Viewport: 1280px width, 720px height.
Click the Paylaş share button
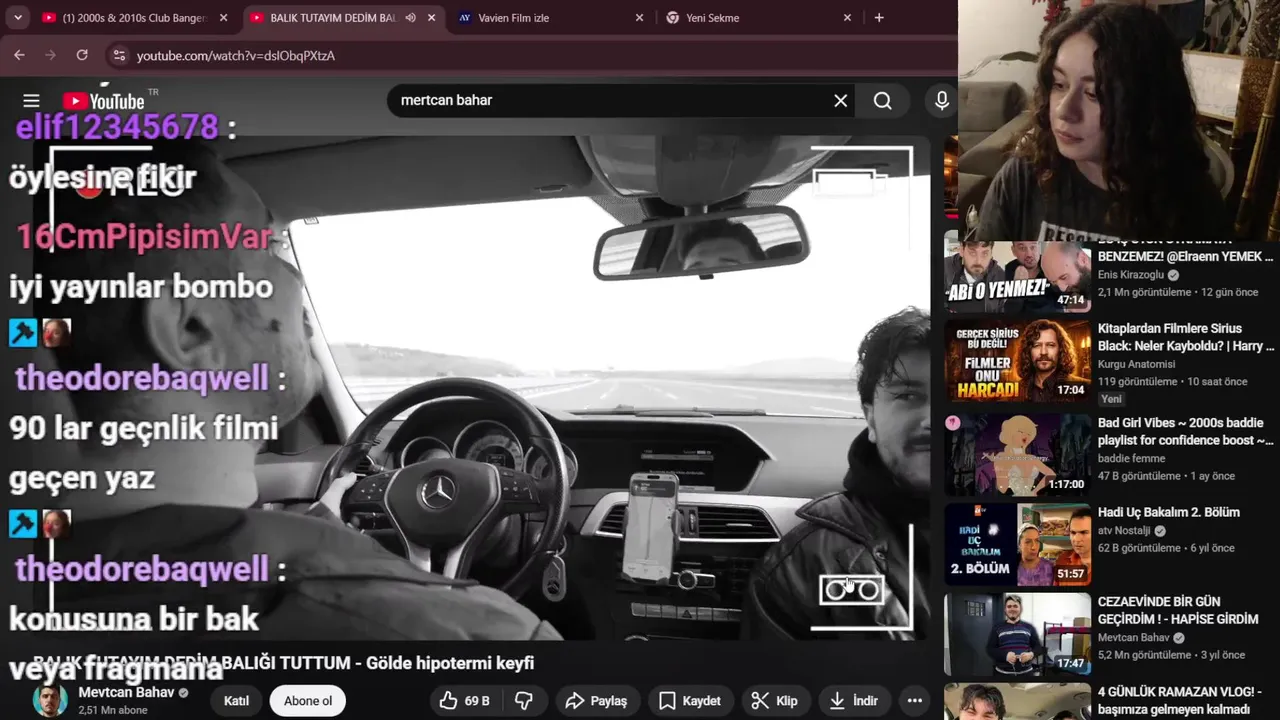[x=596, y=701]
